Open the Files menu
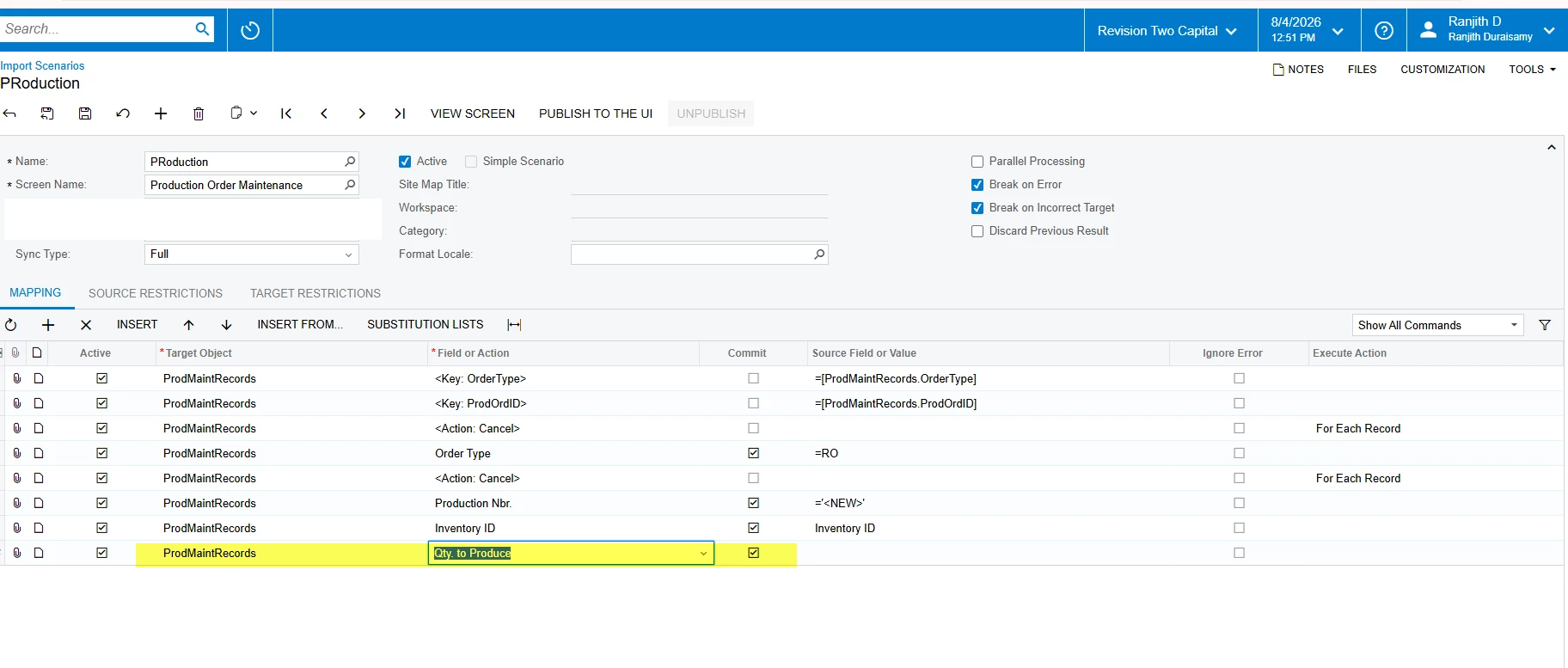 tap(1362, 70)
